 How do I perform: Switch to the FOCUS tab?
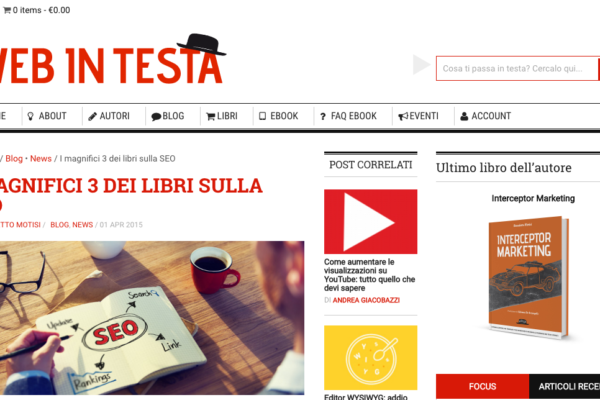click(483, 387)
